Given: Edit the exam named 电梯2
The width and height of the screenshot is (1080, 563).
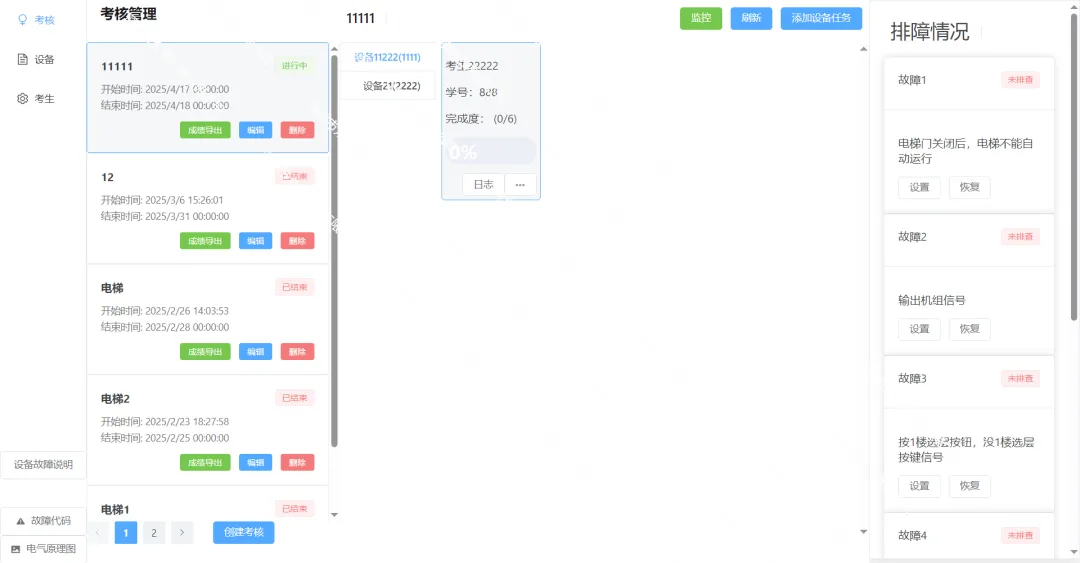Looking at the screenshot, I should tap(256, 462).
